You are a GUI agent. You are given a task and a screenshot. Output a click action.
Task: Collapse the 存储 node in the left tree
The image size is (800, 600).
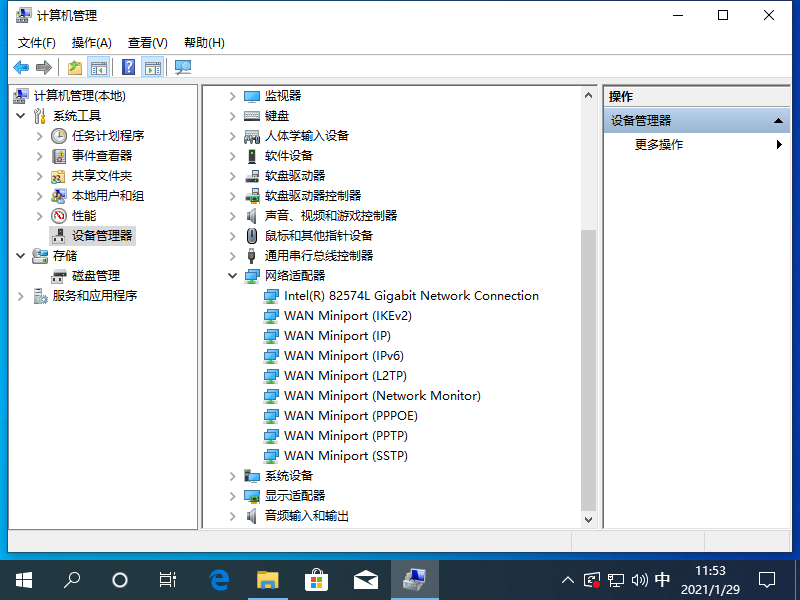click(20, 256)
